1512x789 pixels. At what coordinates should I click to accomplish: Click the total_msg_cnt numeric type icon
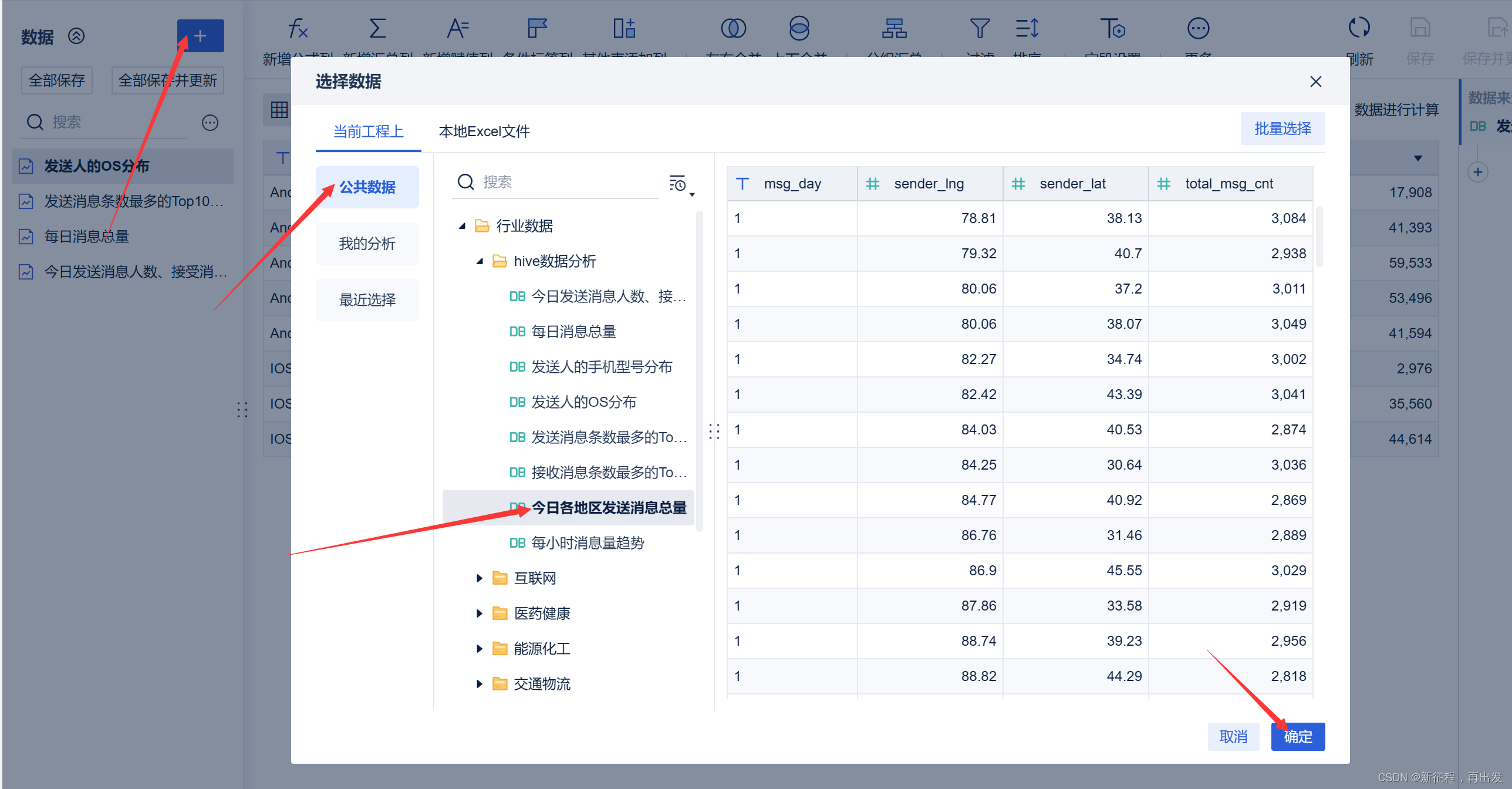tap(1164, 184)
